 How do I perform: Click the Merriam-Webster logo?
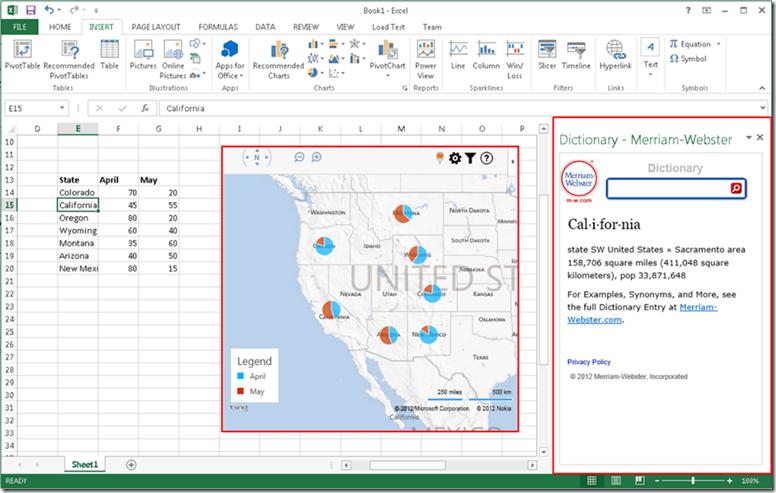click(x=579, y=179)
